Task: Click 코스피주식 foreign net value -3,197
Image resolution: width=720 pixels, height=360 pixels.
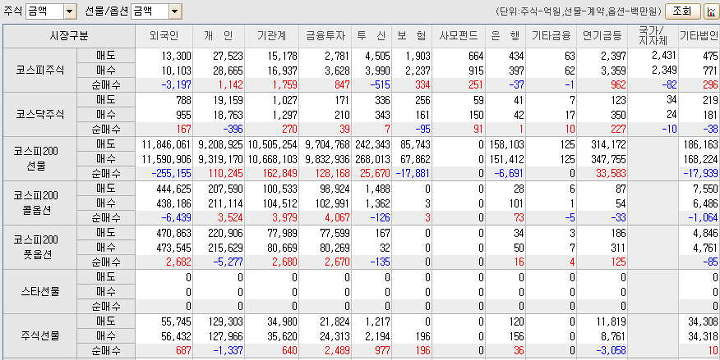Action: point(176,85)
